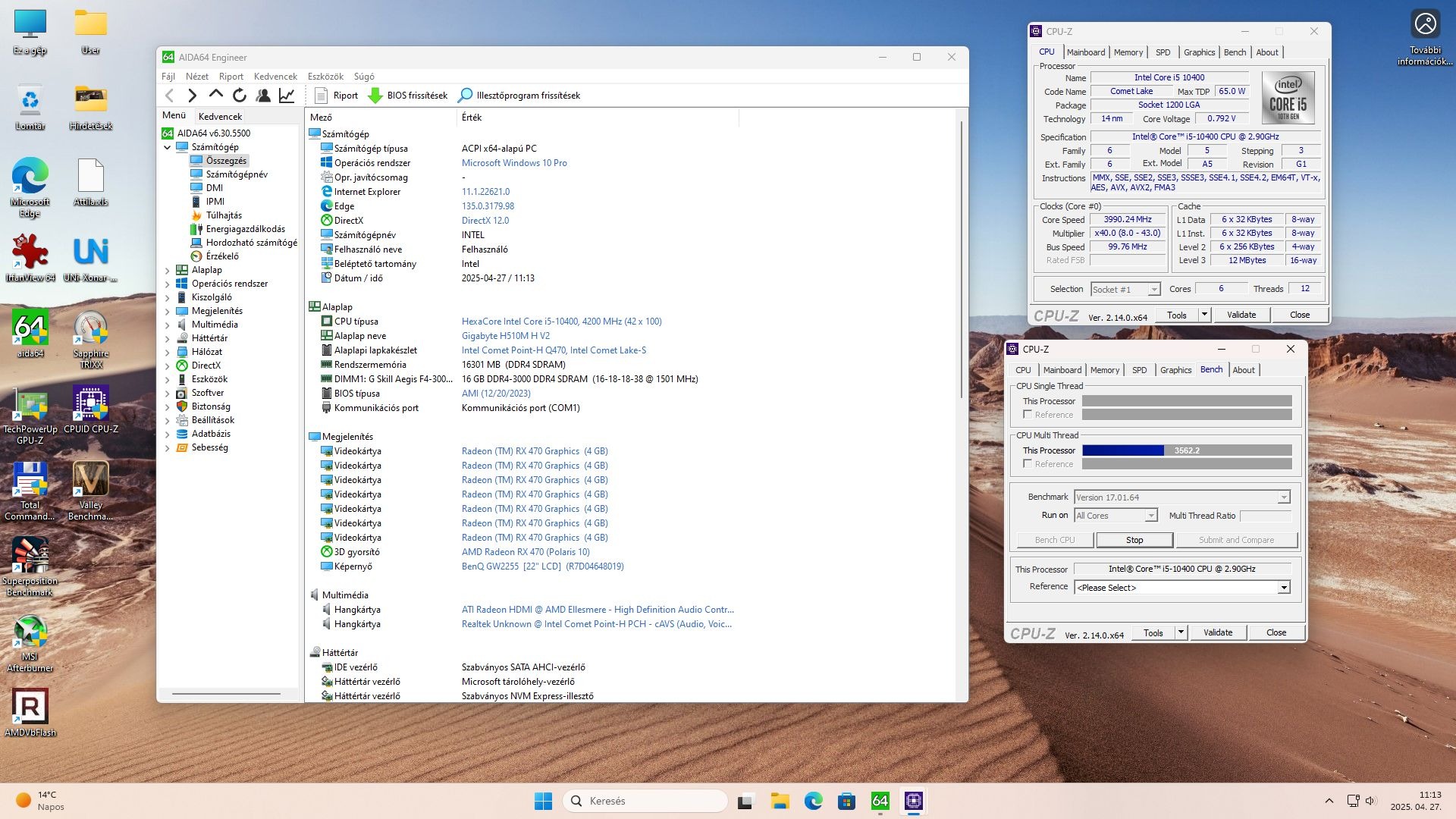Enable Reference checkbox under CPU Multi Thread
The image size is (1456, 819).
[1028, 463]
